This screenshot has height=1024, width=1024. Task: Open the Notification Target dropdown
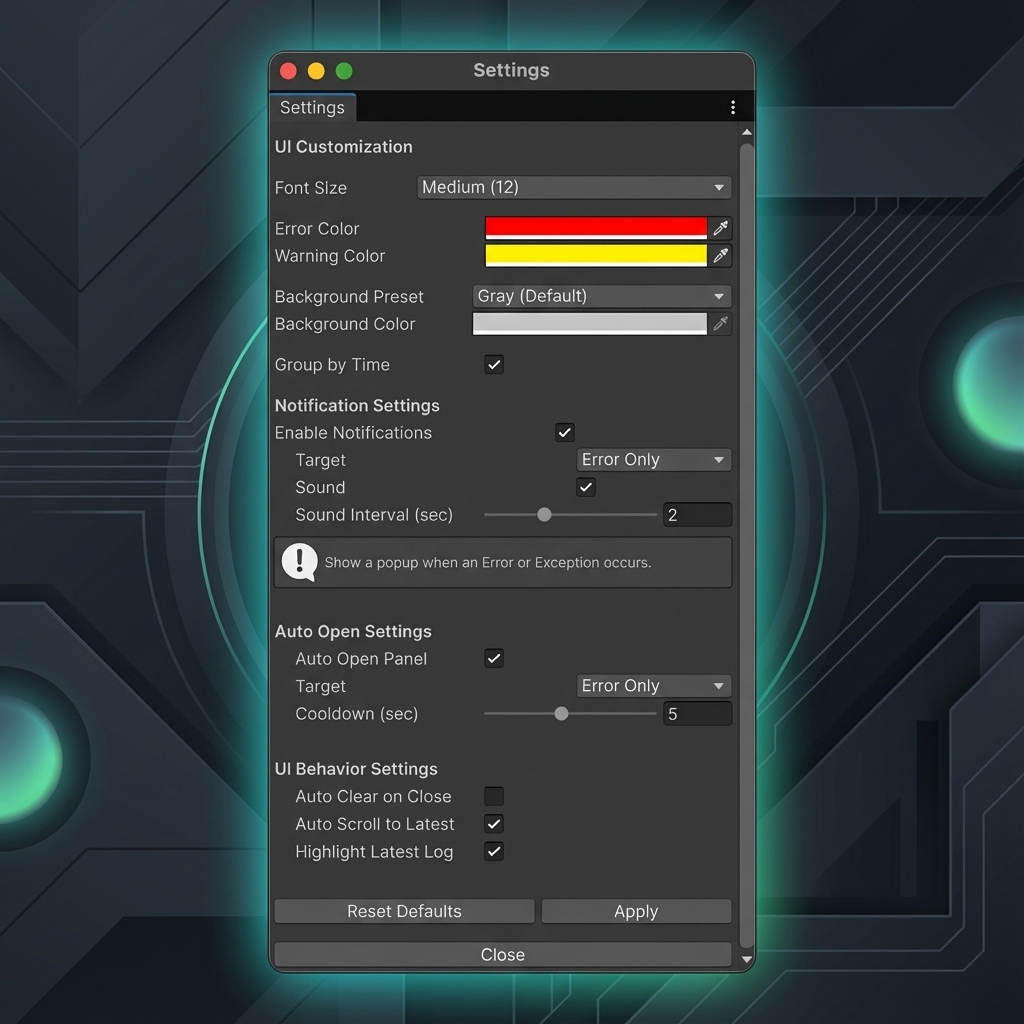(654, 459)
